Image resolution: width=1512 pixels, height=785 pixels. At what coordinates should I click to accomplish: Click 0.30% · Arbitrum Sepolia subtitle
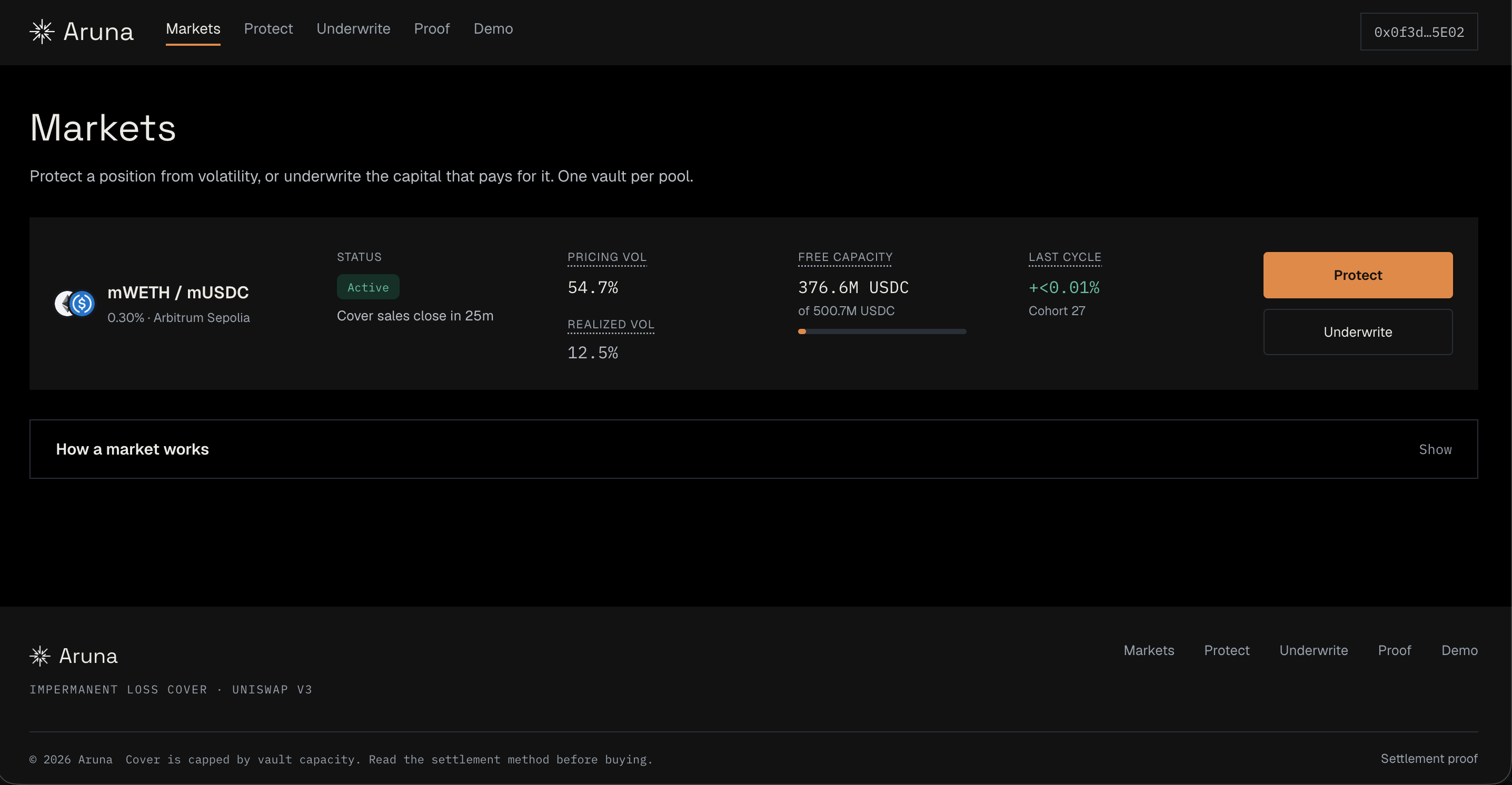(x=178, y=317)
